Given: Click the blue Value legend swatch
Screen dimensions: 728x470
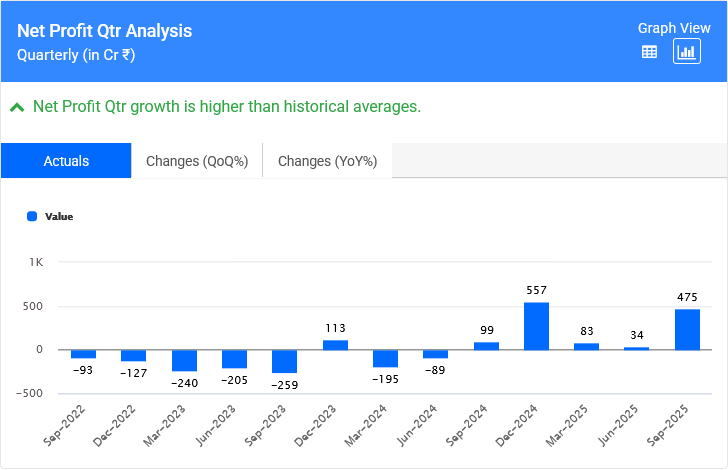Looking at the screenshot, I should pyautogui.click(x=32, y=216).
